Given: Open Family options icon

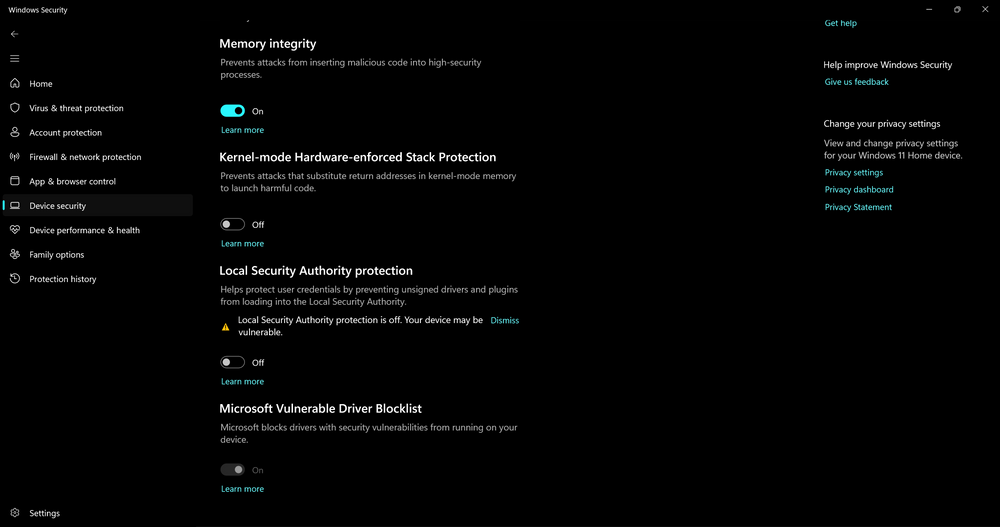Looking at the screenshot, I should pyautogui.click(x=15, y=254).
